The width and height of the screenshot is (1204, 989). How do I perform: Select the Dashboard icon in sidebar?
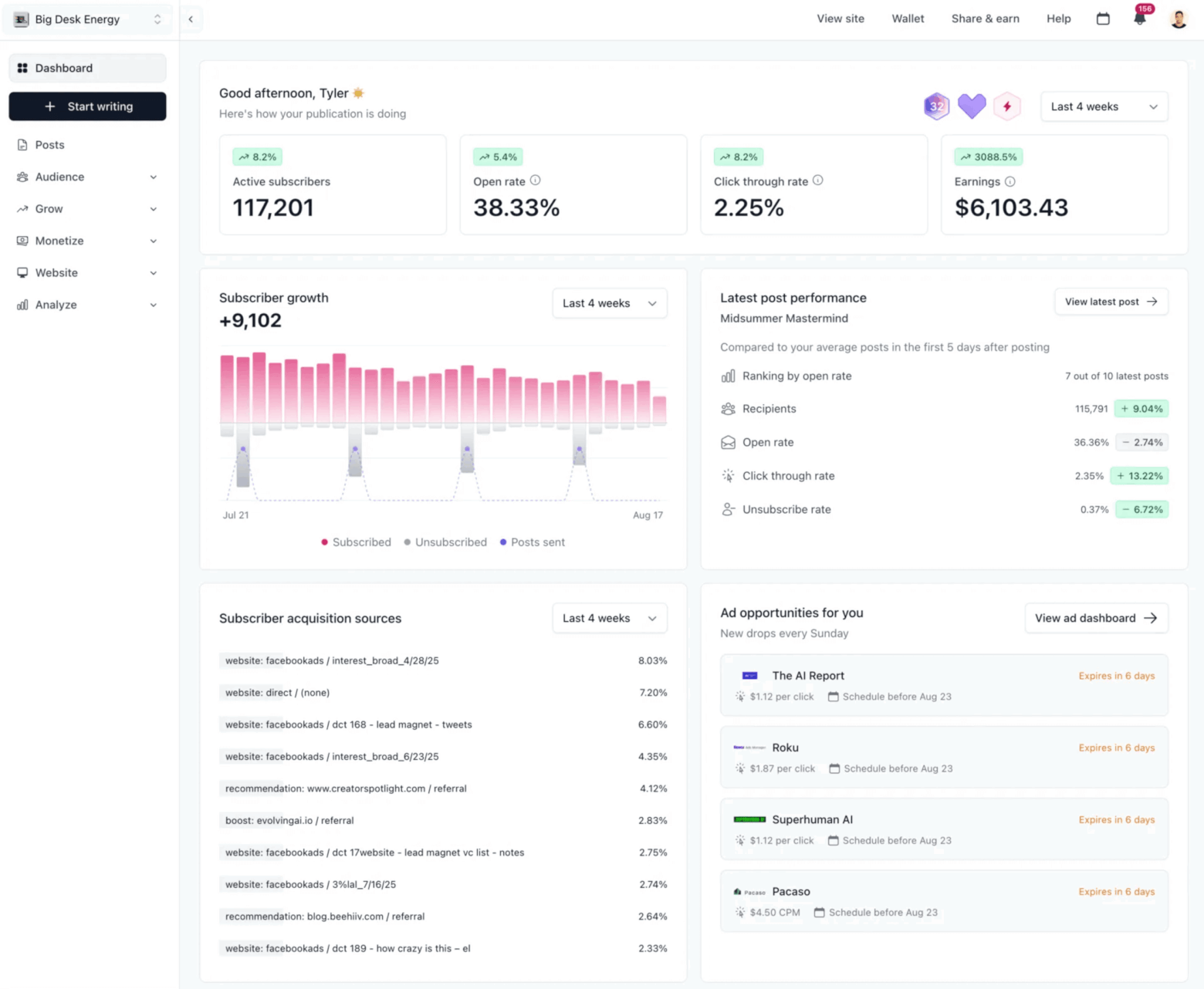pyautogui.click(x=22, y=68)
